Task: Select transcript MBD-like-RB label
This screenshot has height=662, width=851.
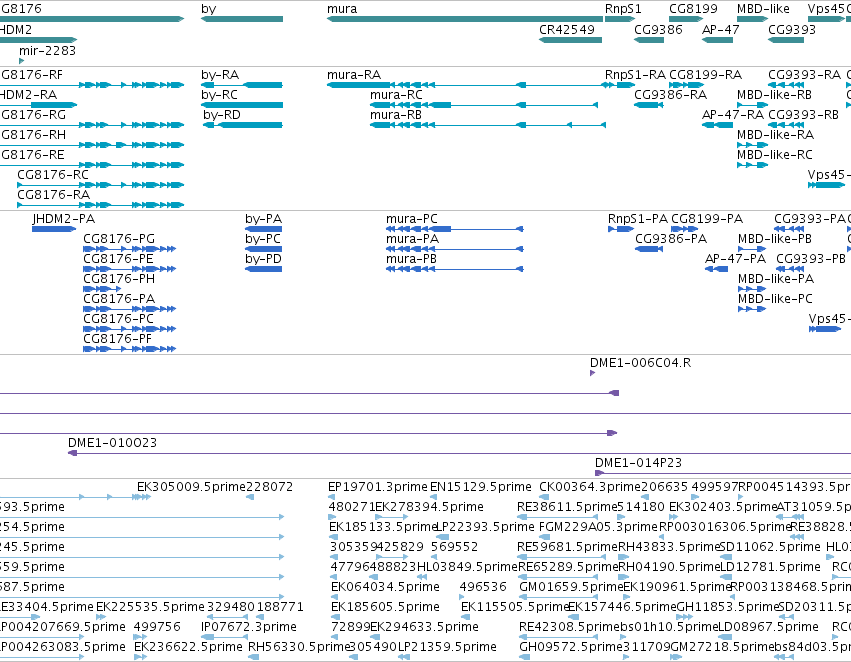Action: click(x=774, y=95)
